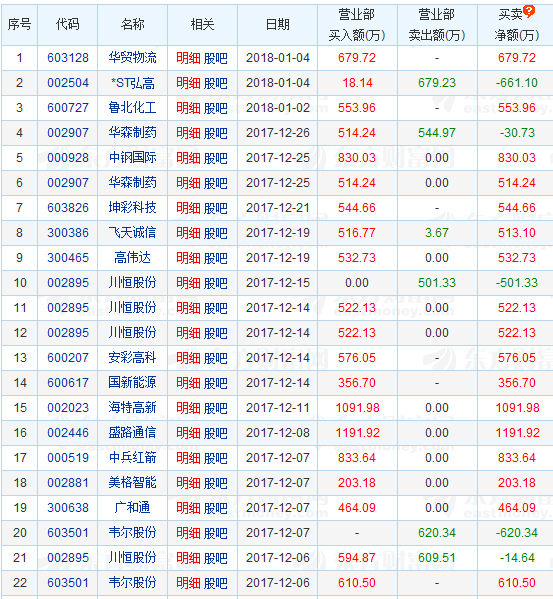Open stock code 300386 link
Screen dimensions: 553x599
[x=68, y=233]
